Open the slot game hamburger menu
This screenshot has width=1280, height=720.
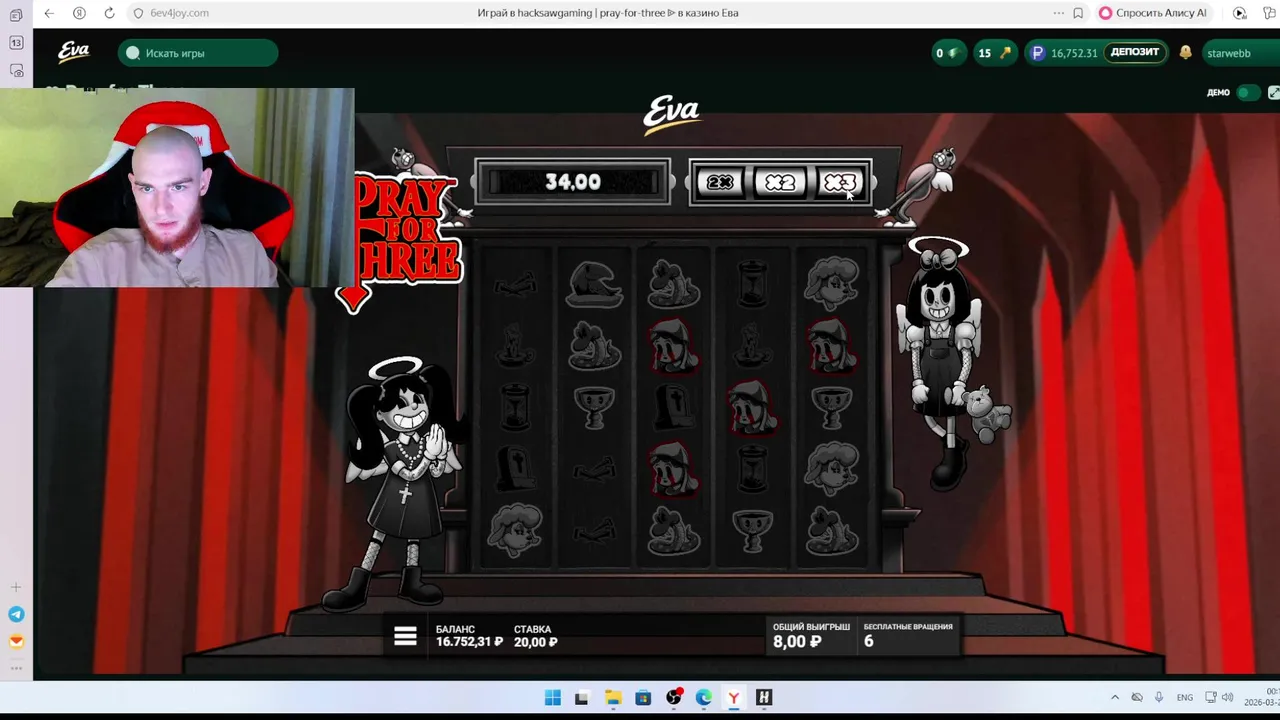(405, 636)
